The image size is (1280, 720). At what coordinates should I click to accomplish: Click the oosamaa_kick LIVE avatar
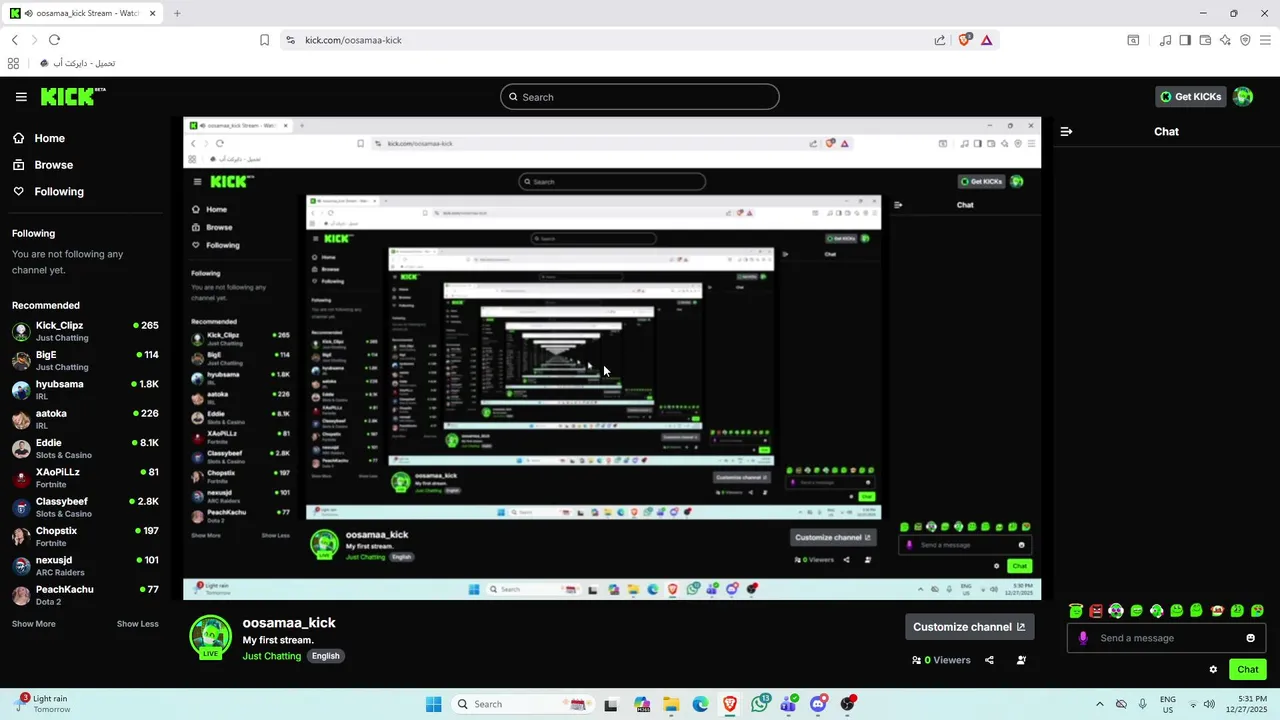210,638
